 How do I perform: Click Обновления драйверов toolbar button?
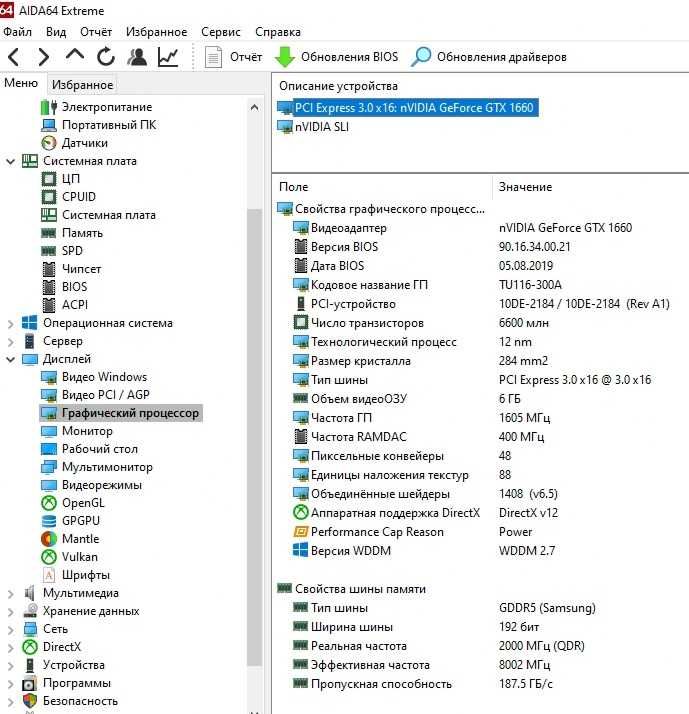[489, 57]
